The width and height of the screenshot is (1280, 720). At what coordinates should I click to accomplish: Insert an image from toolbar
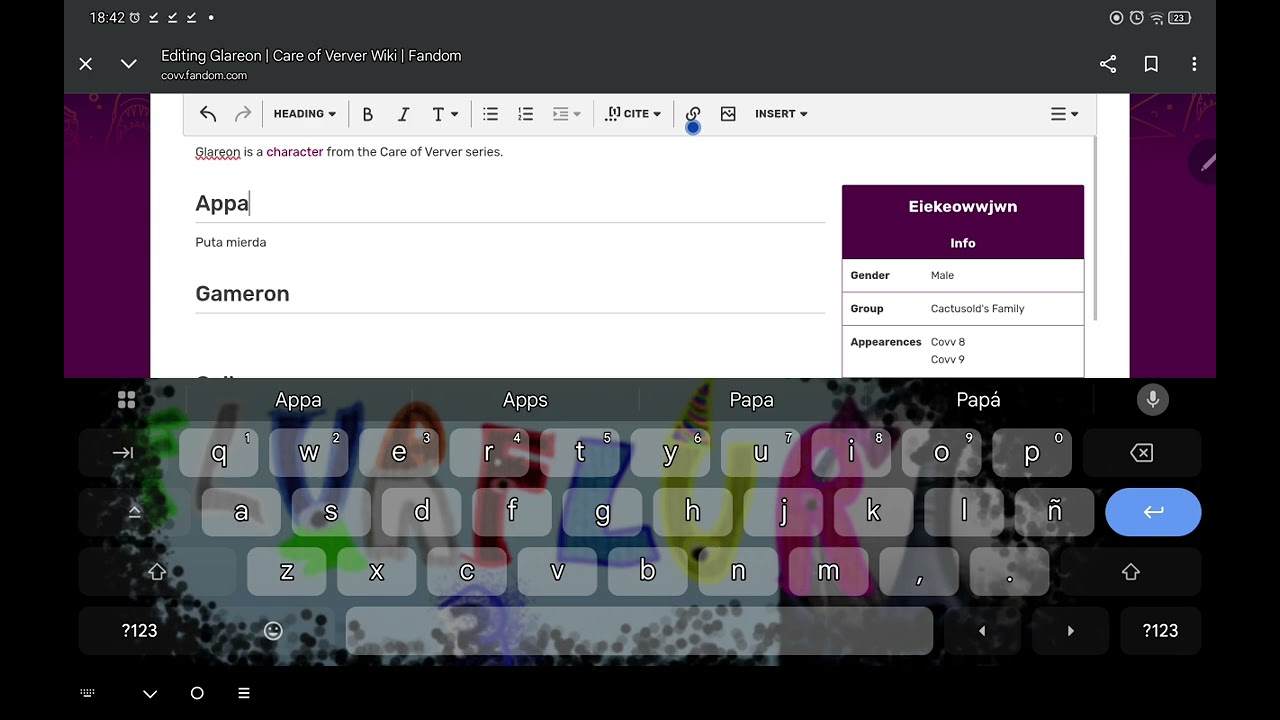point(728,114)
